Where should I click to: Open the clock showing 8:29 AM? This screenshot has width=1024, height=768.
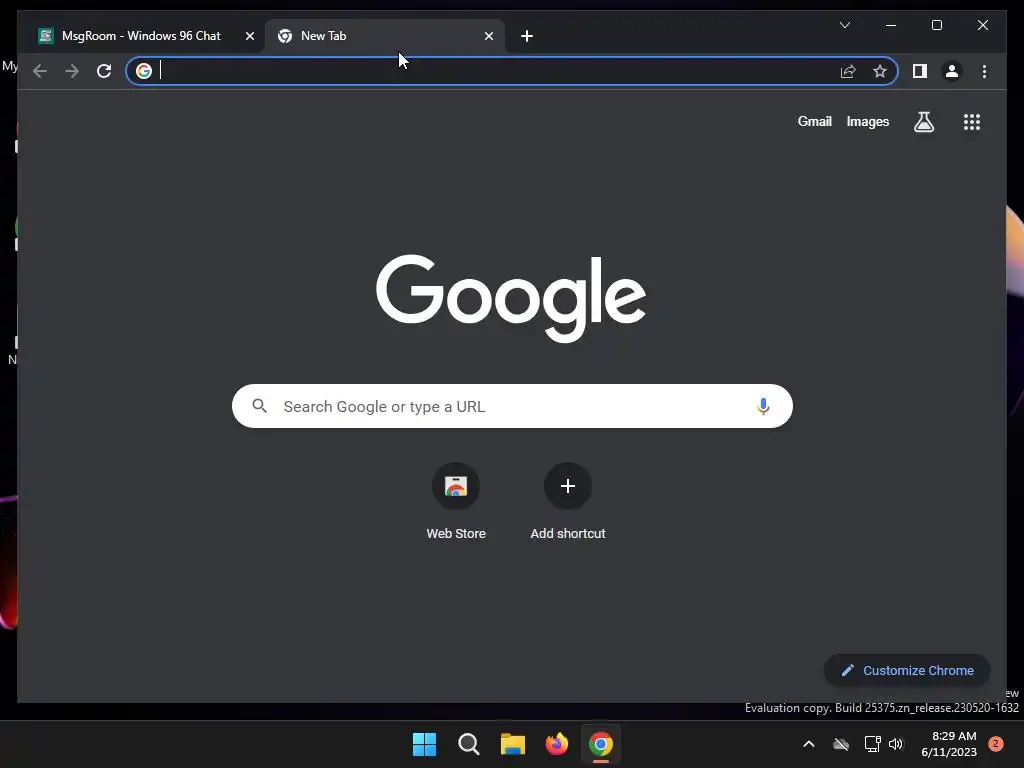click(x=949, y=744)
